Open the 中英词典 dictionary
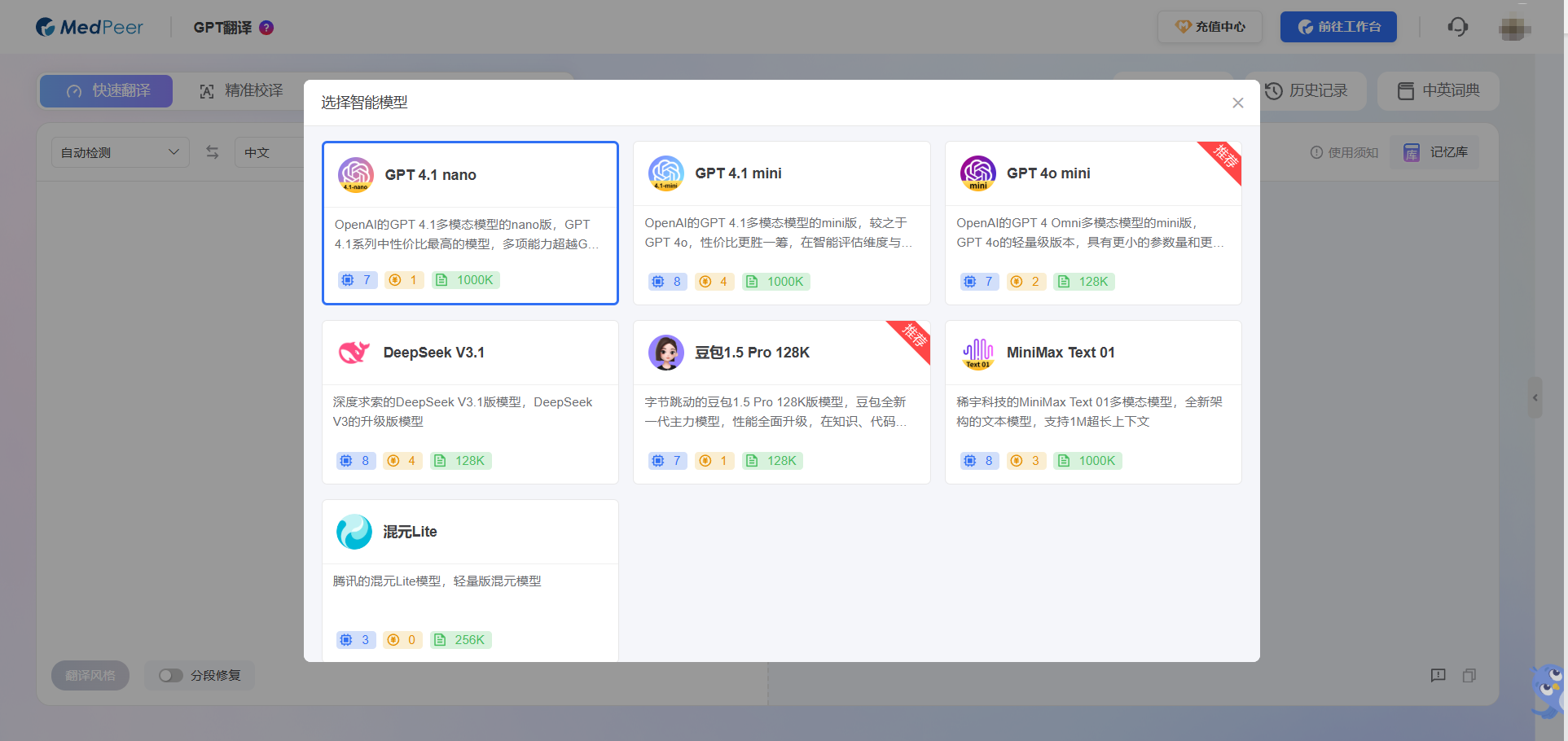Image resolution: width=1568 pixels, height=741 pixels. [x=1438, y=90]
